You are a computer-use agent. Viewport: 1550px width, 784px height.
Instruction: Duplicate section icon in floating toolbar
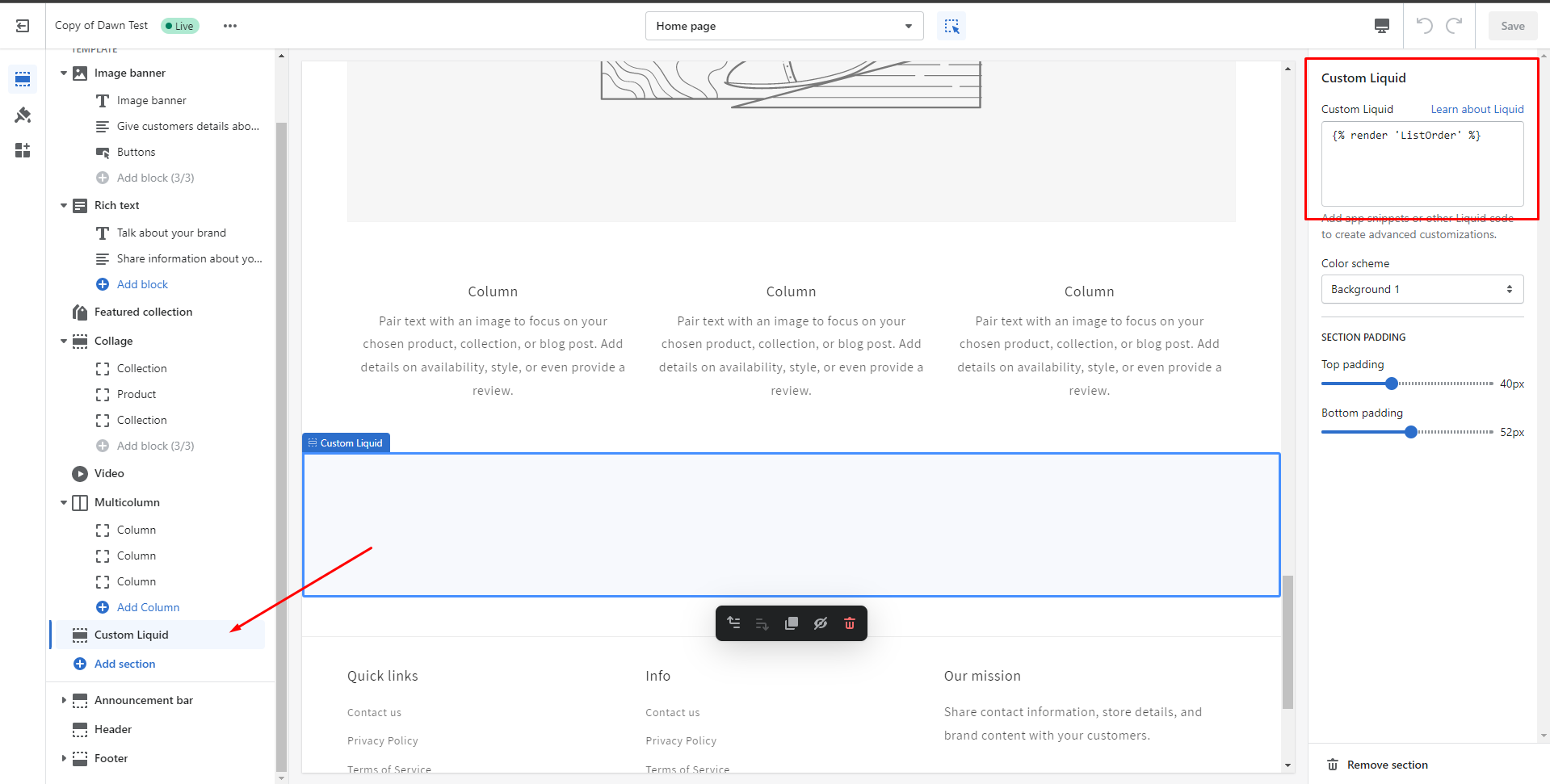(x=792, y=623)
